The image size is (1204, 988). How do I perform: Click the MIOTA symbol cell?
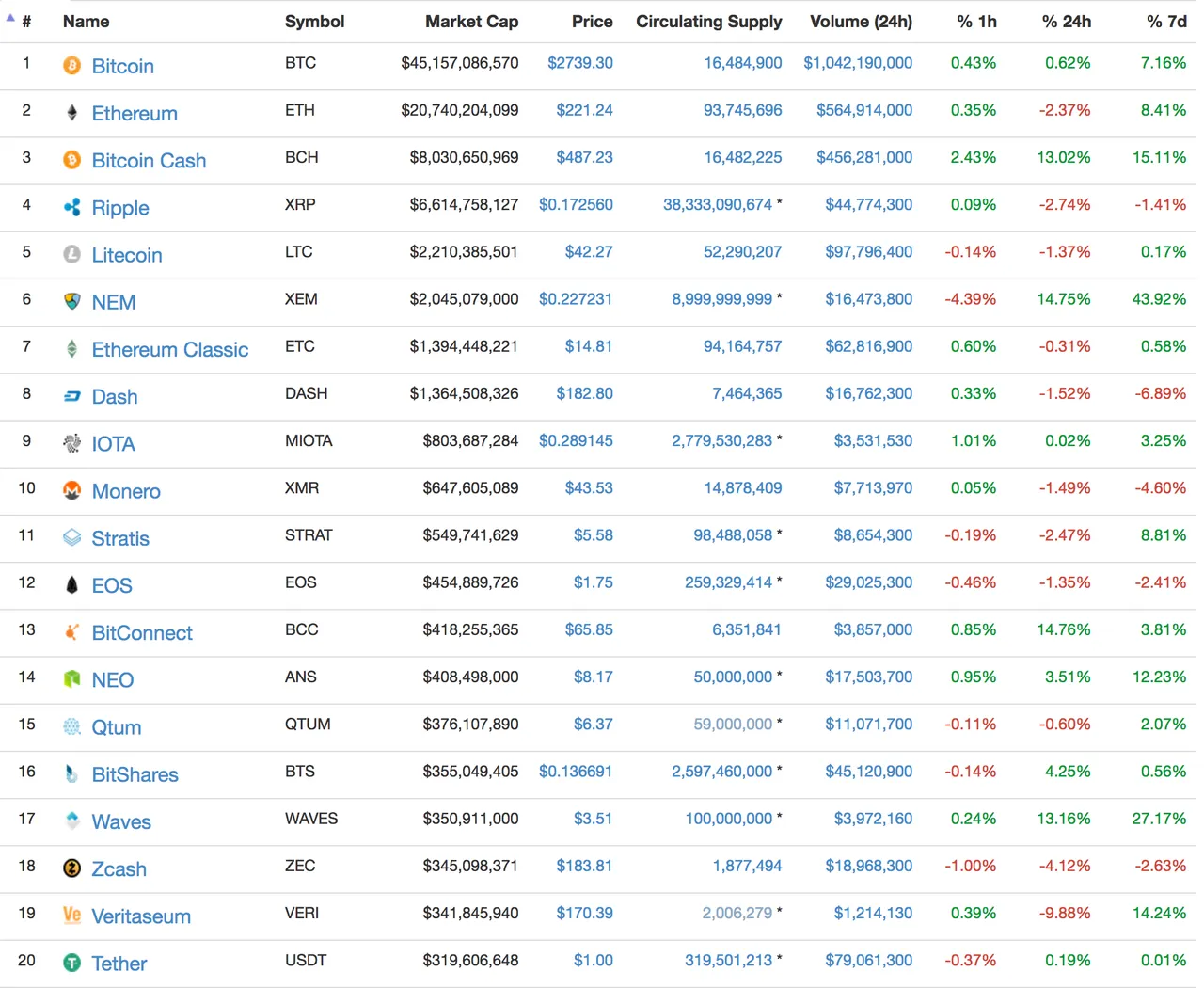point(309,440)
